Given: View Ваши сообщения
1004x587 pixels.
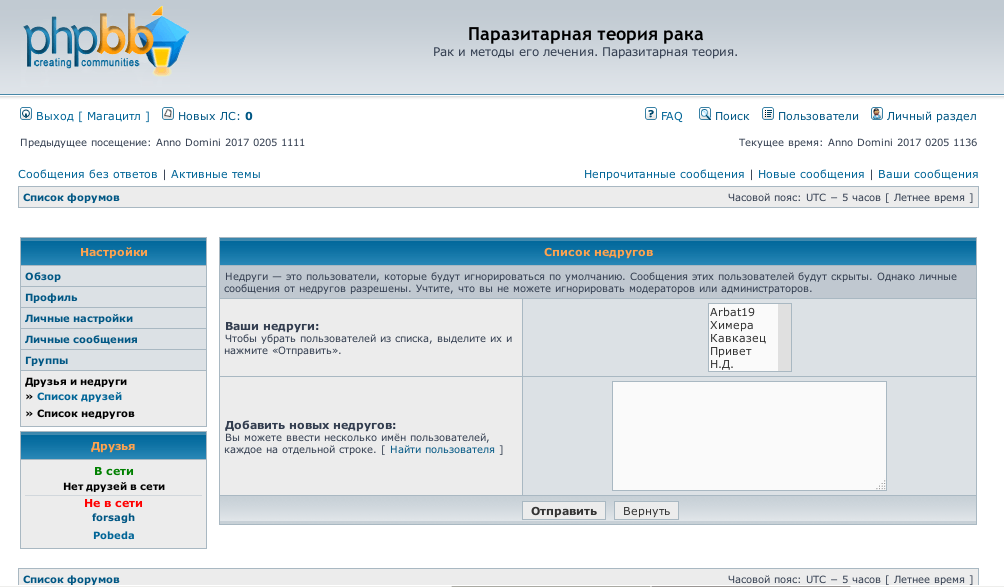Looking at the screenshot, I should [928, 174].
